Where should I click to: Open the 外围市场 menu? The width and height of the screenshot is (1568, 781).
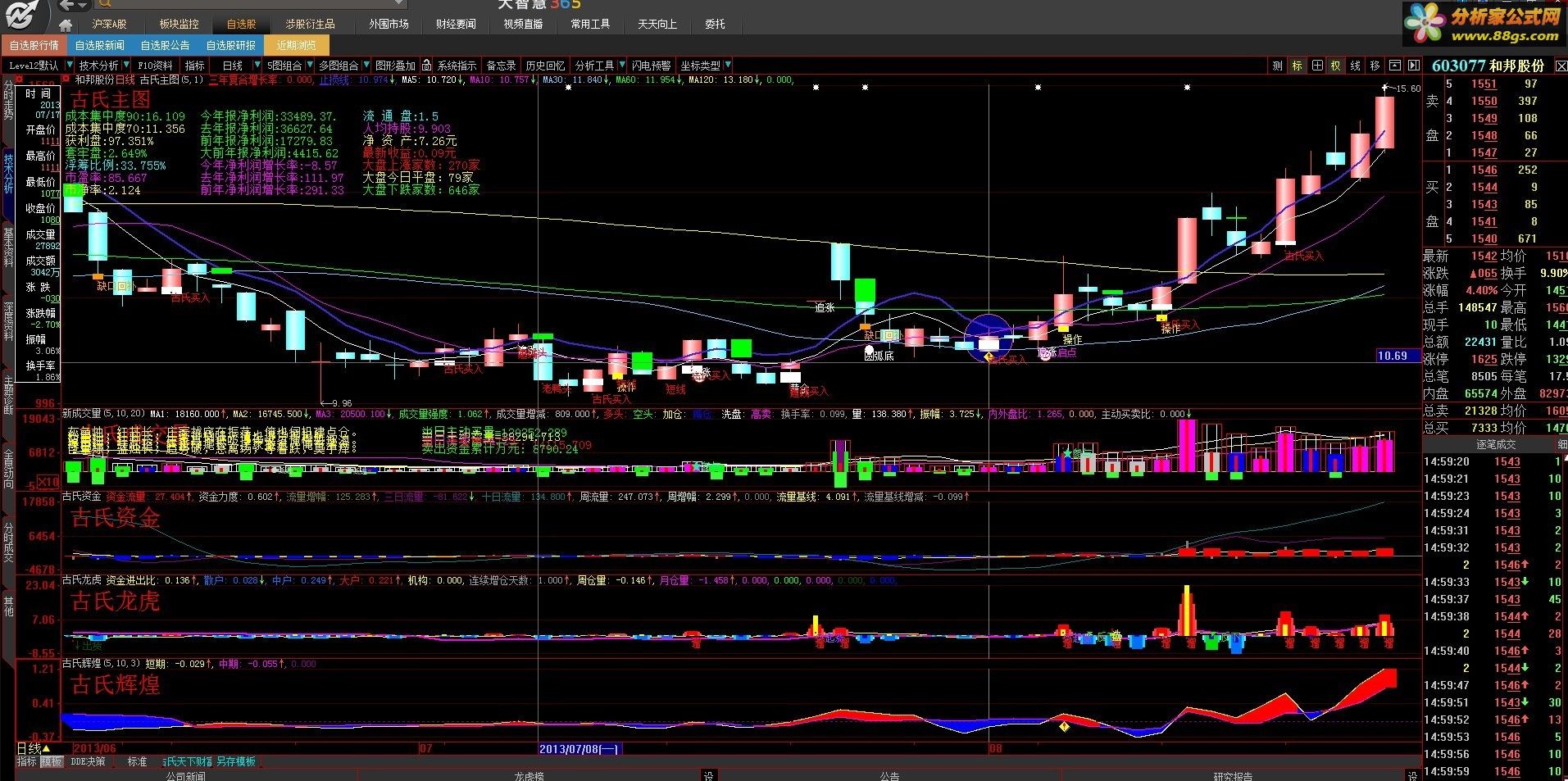click(389, 25)
